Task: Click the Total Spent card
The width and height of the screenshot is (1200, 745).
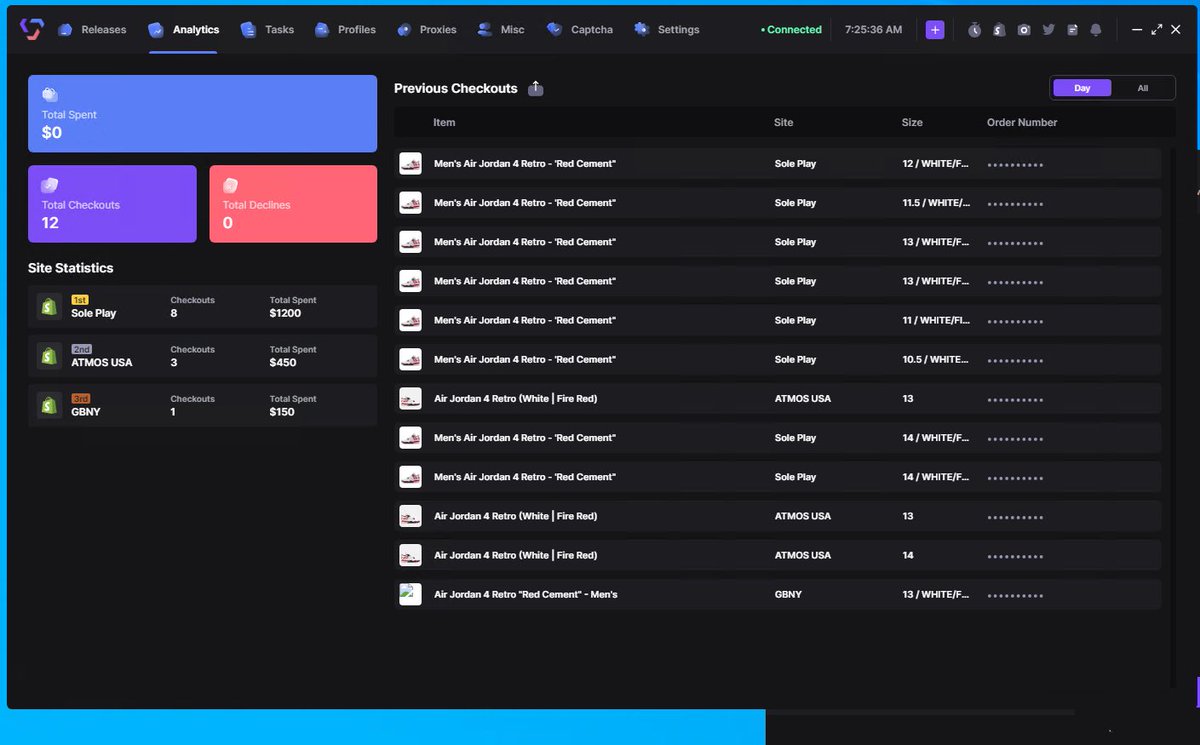Action: pyautogui.click(x=202, y=114)
